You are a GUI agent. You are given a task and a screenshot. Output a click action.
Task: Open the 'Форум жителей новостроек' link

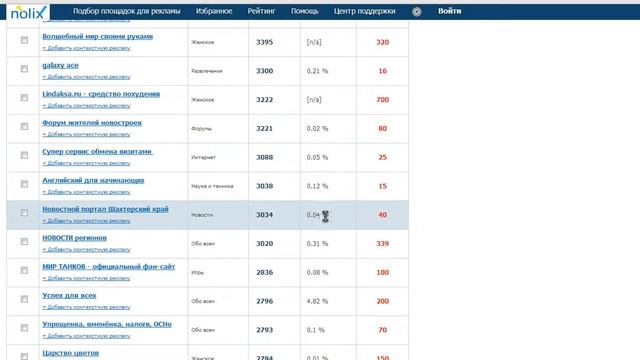92,122
